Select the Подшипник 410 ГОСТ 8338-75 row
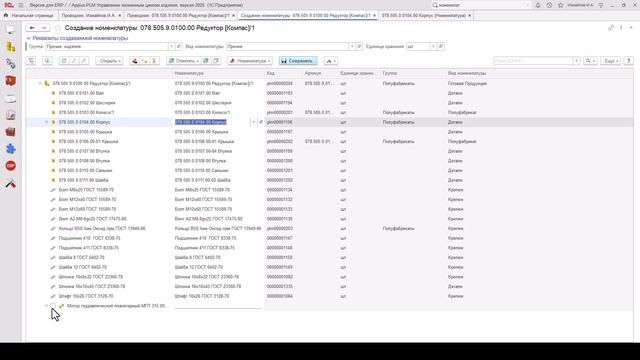The height and width of the screenshot is (360, 640). [89, 238]
